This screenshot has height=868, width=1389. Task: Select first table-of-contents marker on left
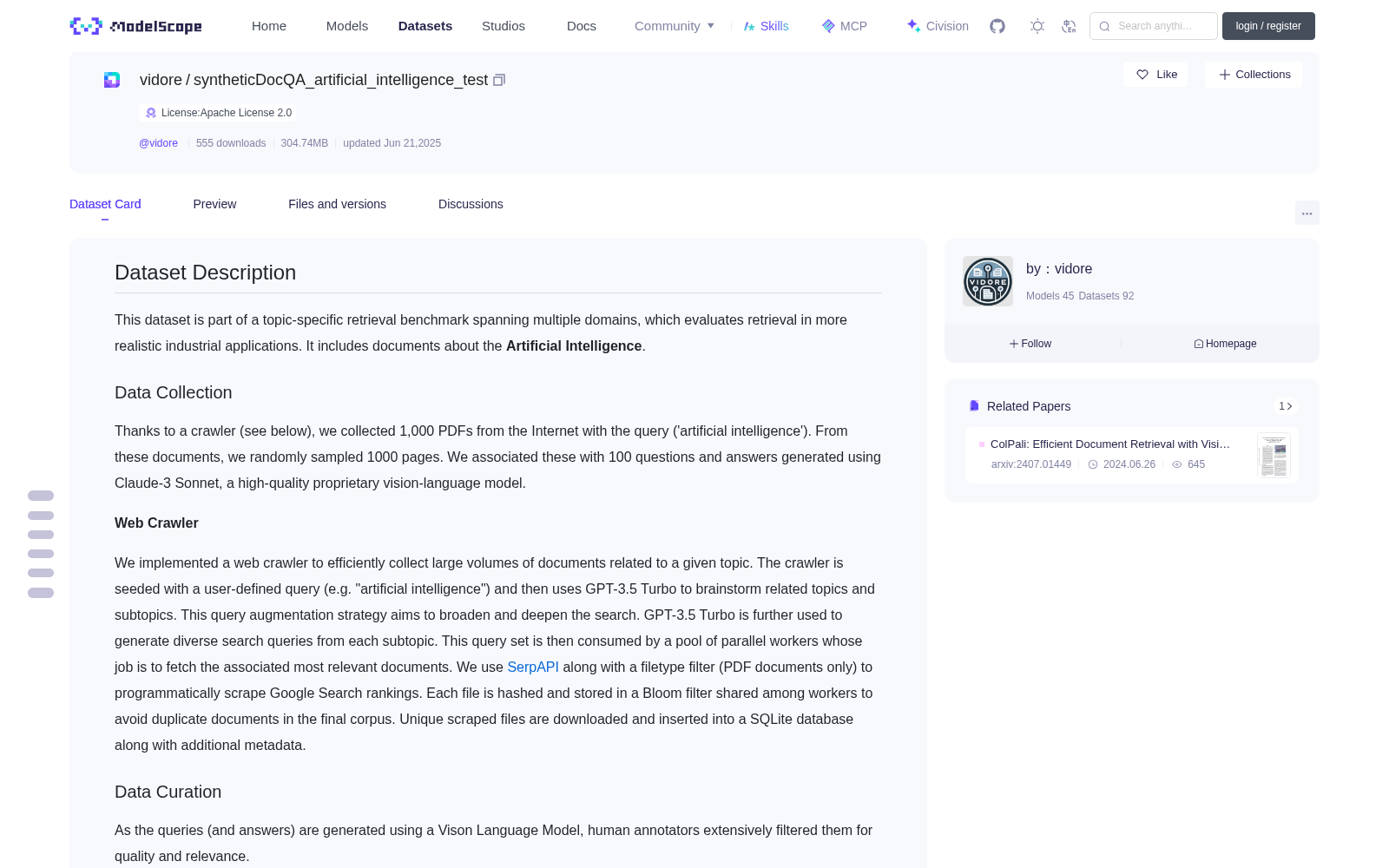click(41, 496)
